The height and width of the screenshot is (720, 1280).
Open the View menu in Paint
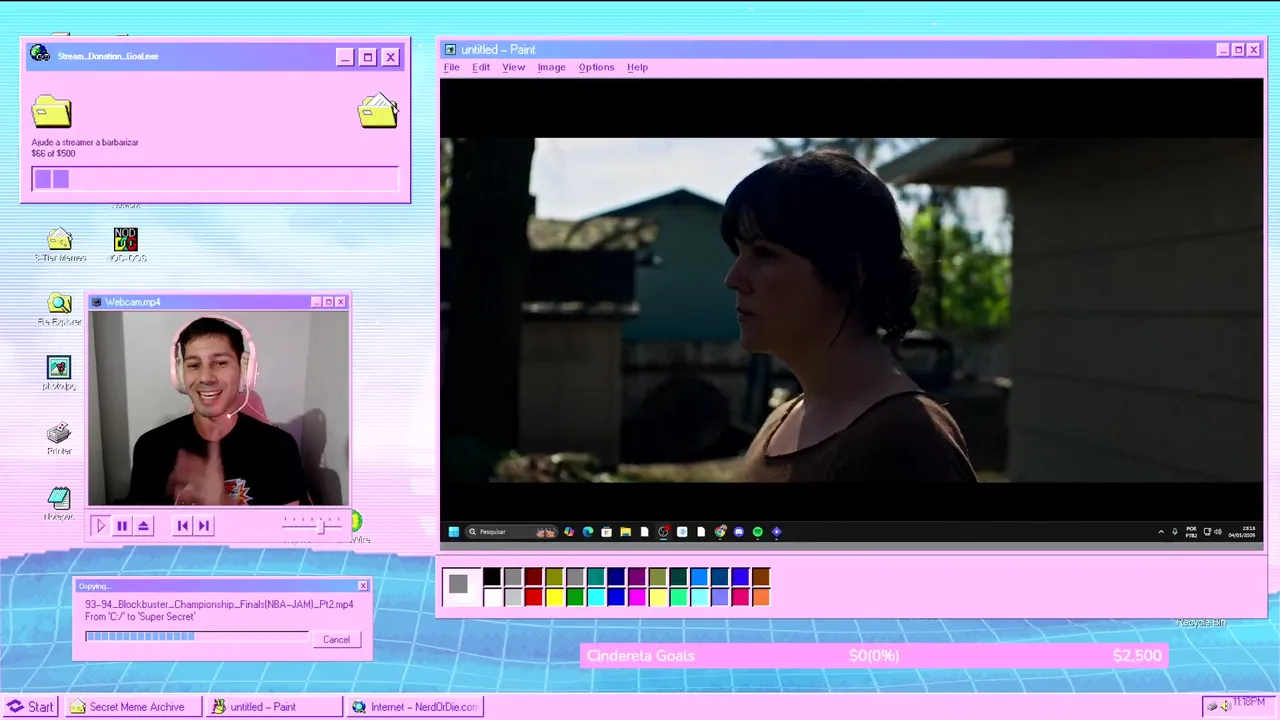coord(513,67)
